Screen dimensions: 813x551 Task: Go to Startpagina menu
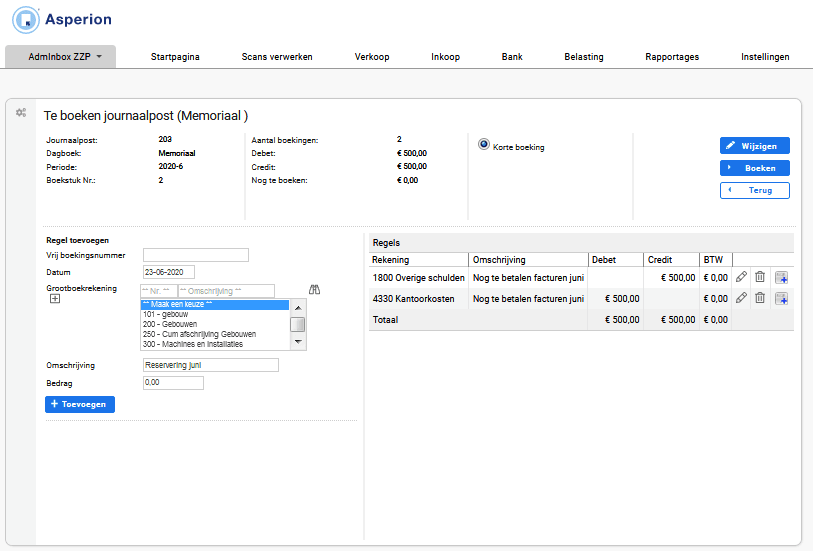pos(175,56)
